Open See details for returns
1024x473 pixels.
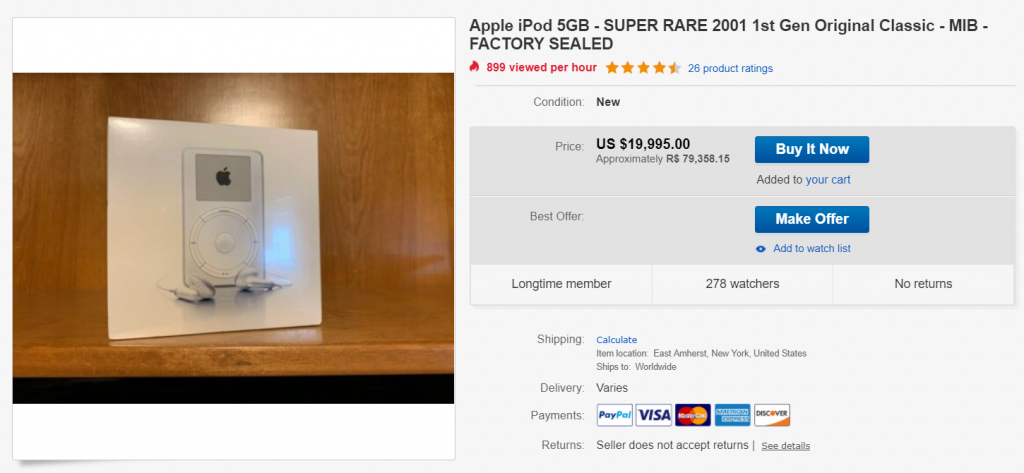point(786,446)
